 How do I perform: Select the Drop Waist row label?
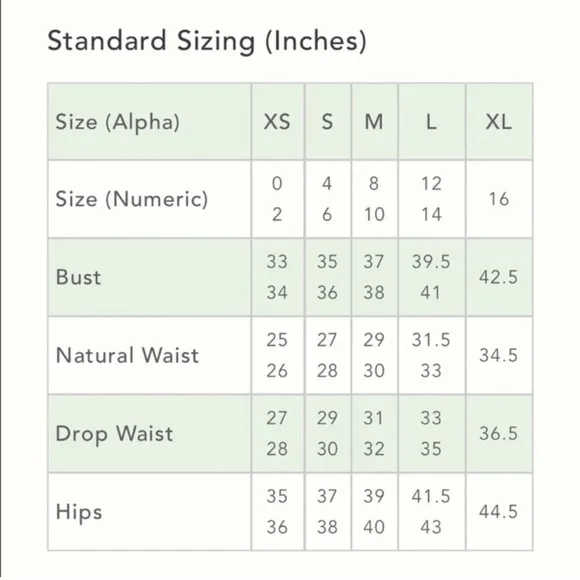pos(114,434)
